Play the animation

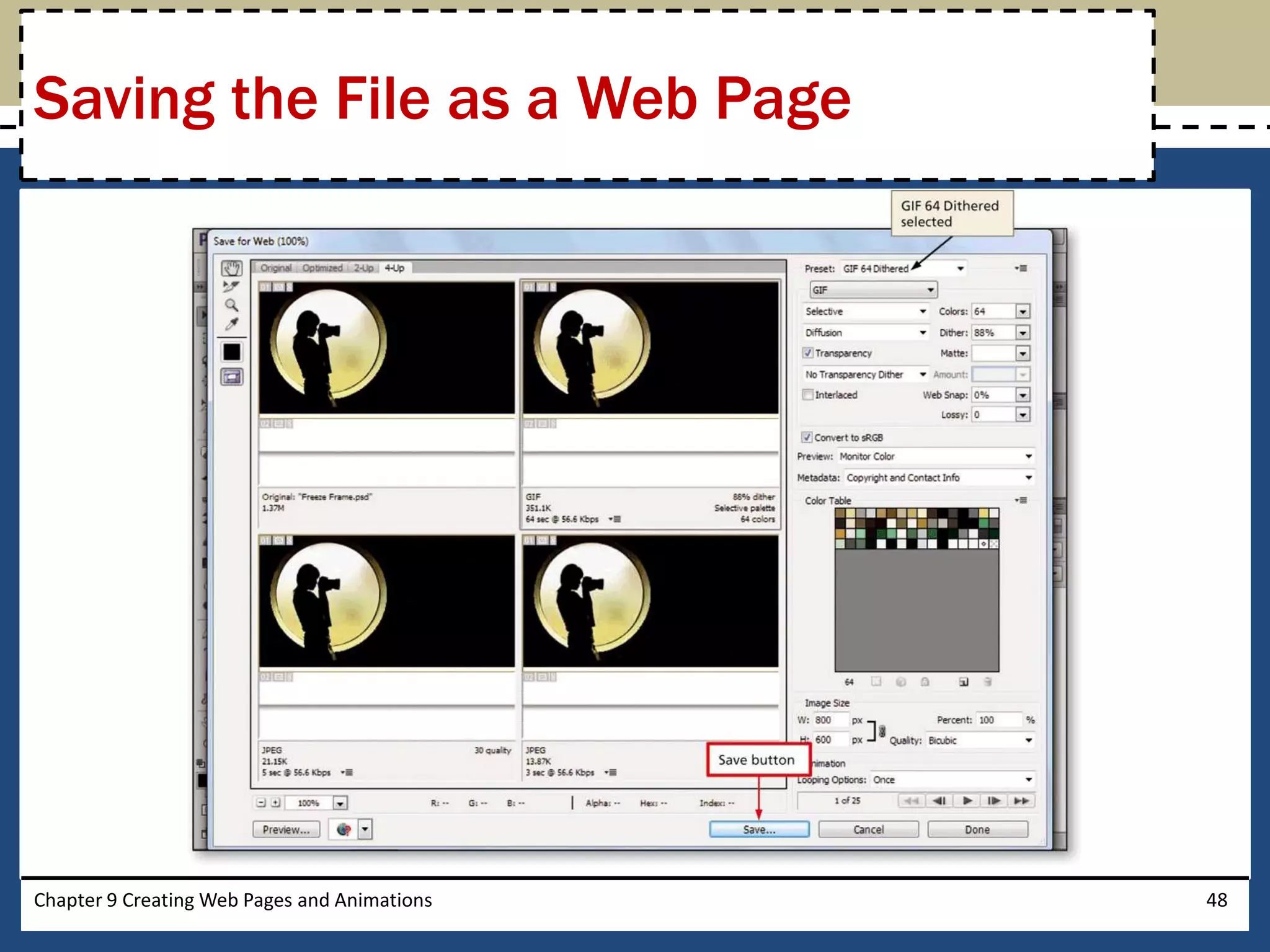pos(967,801)
